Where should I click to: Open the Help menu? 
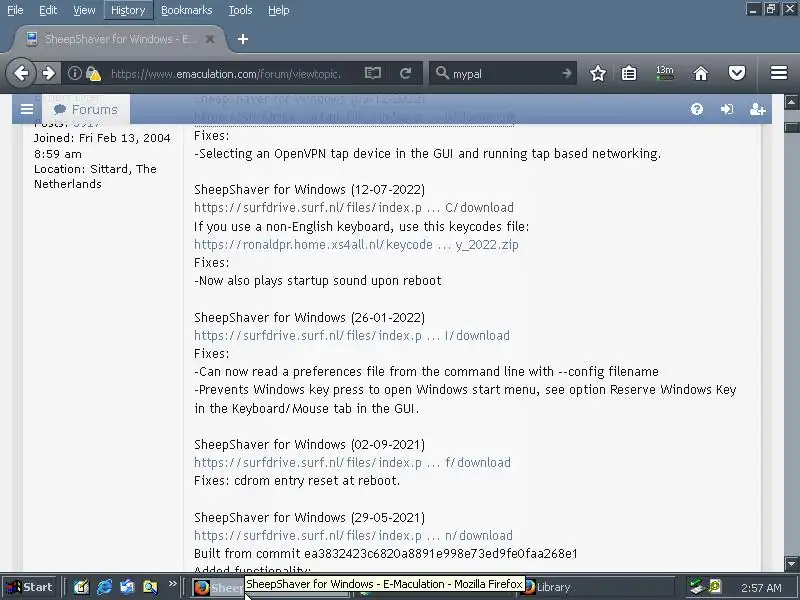click(279, 10)
